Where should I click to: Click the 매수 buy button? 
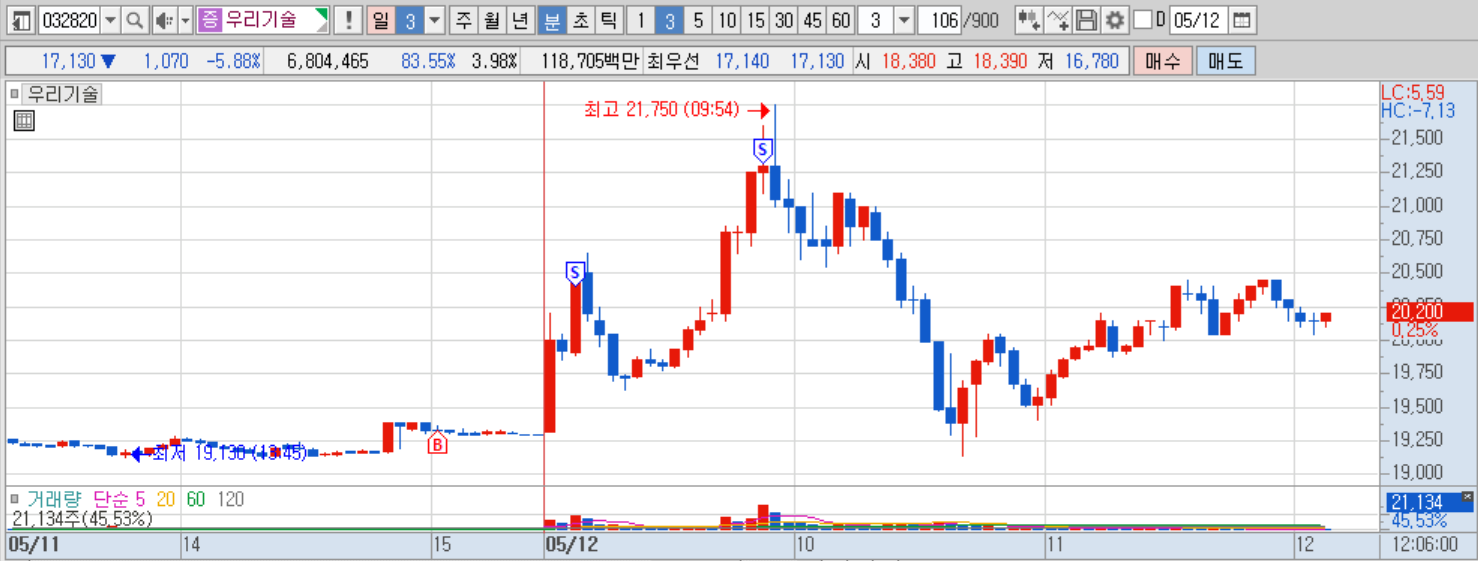[1162, 61]
